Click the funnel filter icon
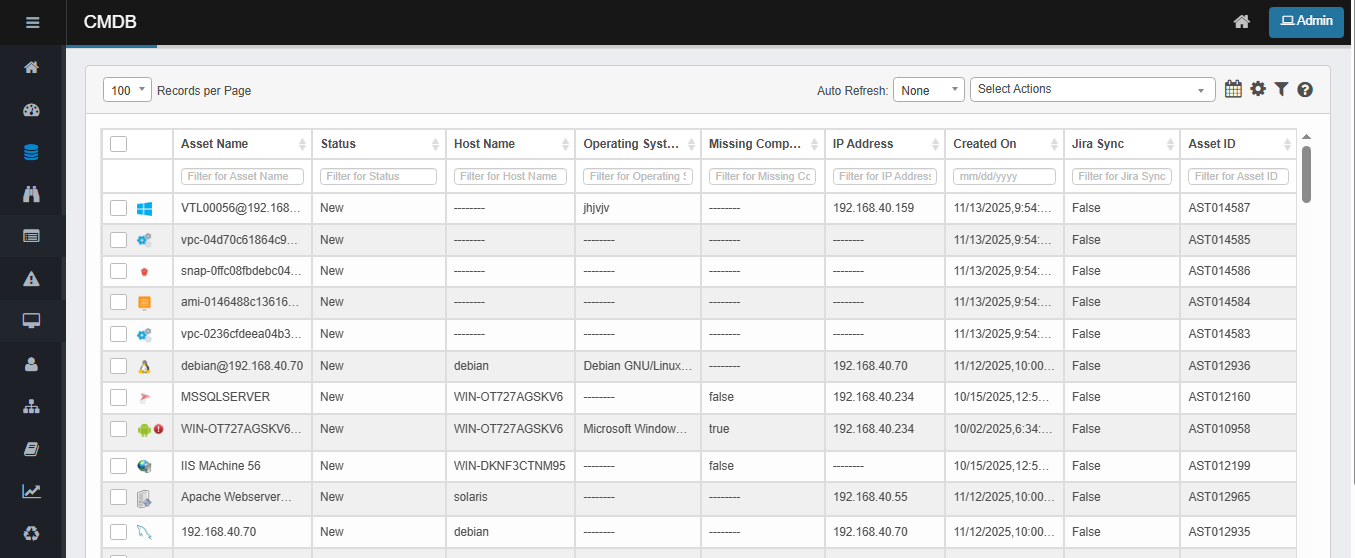Image resolution: width=1355 pixels, height=558 pixels. 1281,89
